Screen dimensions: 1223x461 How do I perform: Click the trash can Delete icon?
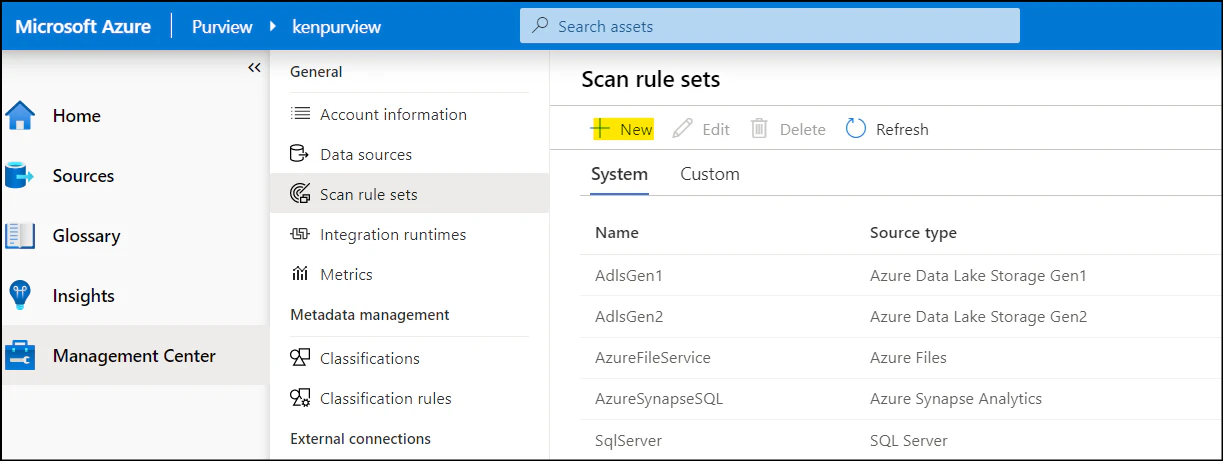[x=760, y=129]
